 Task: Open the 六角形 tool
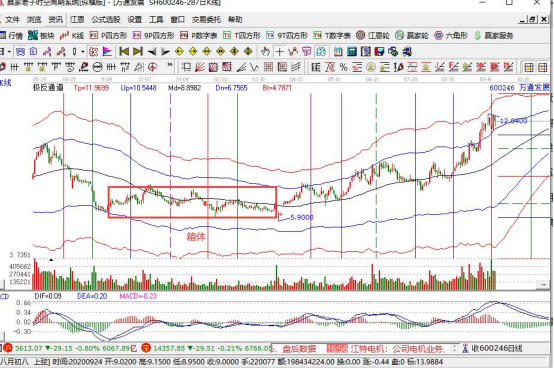pyautogui.click(x=451, y=35)
